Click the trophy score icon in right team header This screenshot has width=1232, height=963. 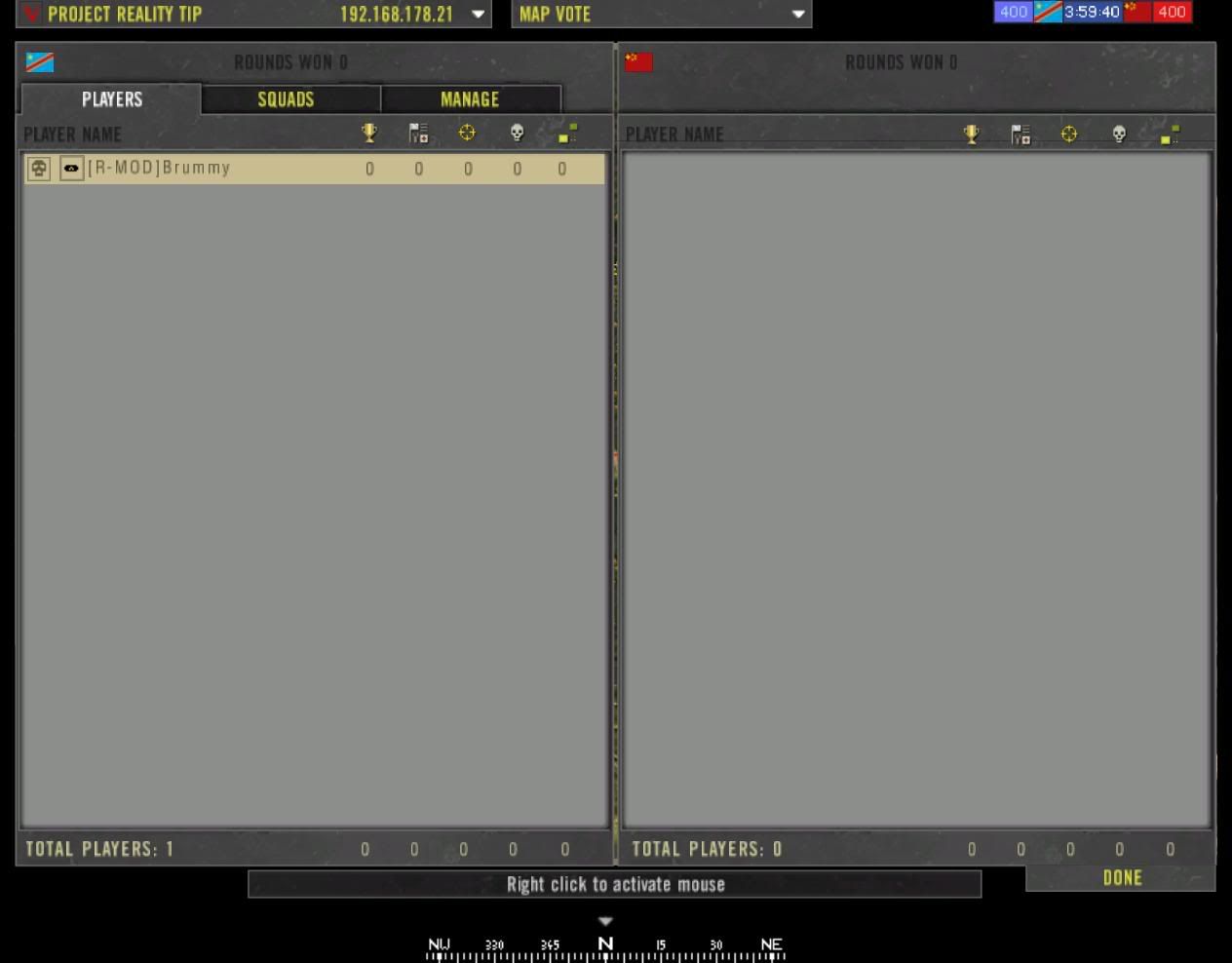click(x=971, y=134)
